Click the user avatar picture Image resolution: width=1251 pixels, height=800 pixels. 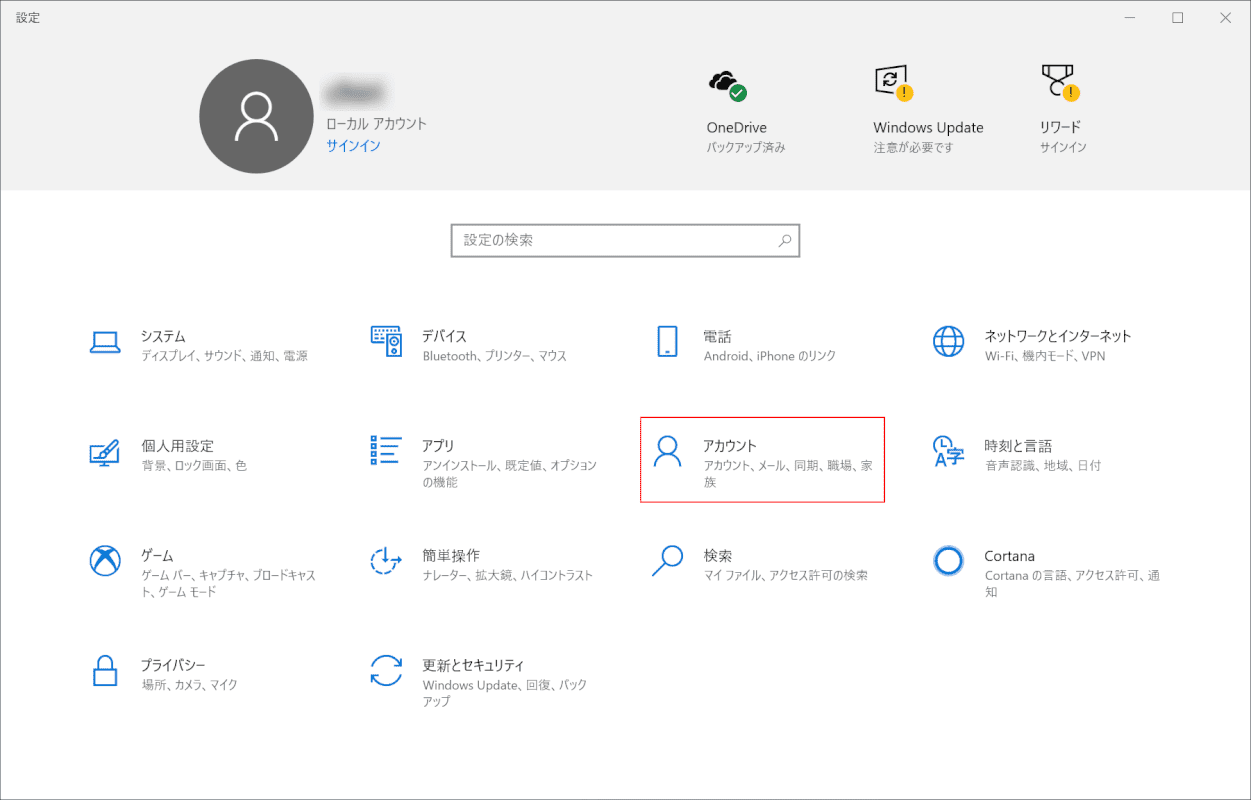(257, 116)
